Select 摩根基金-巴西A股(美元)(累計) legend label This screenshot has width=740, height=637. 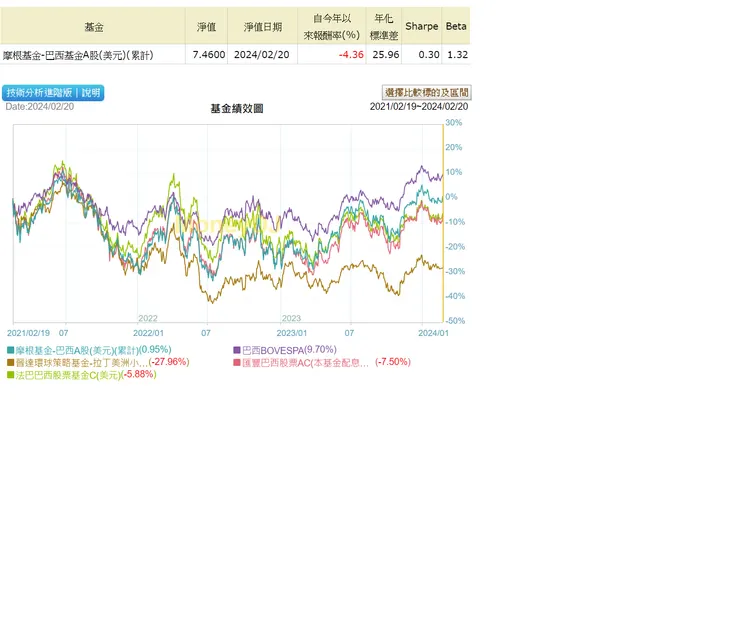coord(77,350)
